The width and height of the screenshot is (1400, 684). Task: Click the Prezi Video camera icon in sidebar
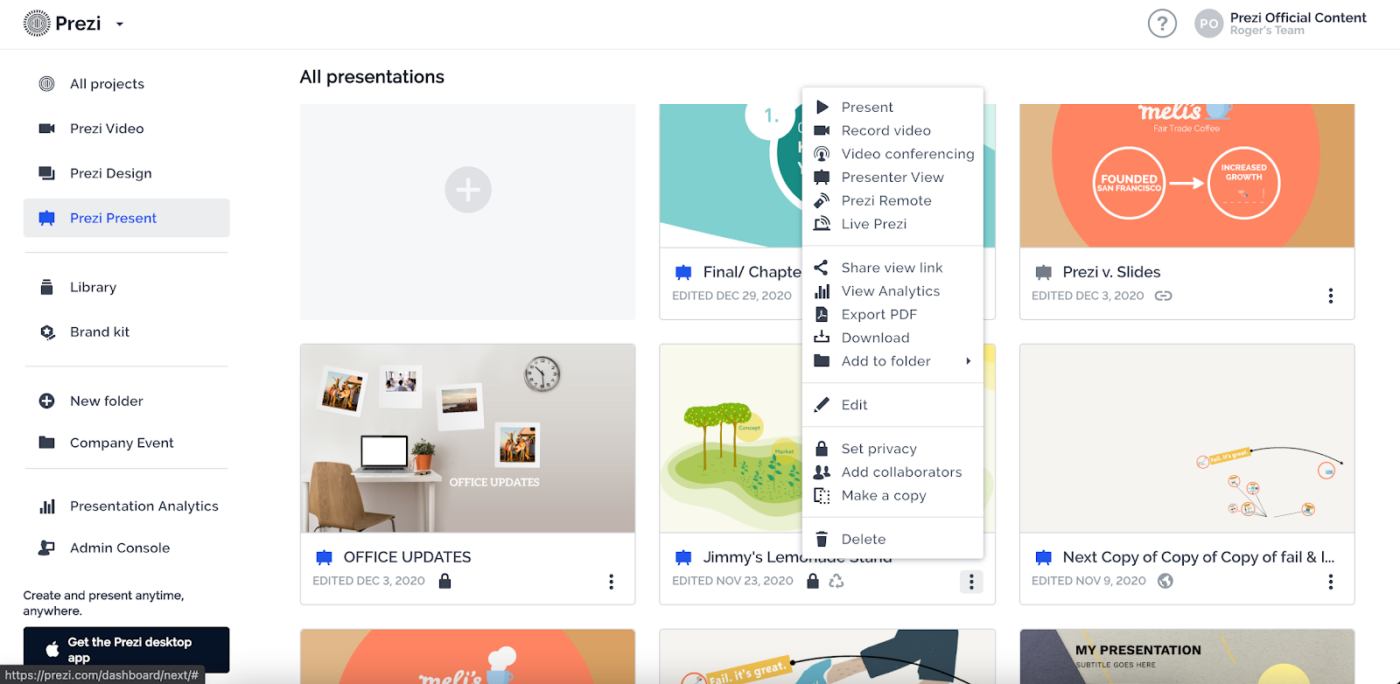tap(47, 129)
